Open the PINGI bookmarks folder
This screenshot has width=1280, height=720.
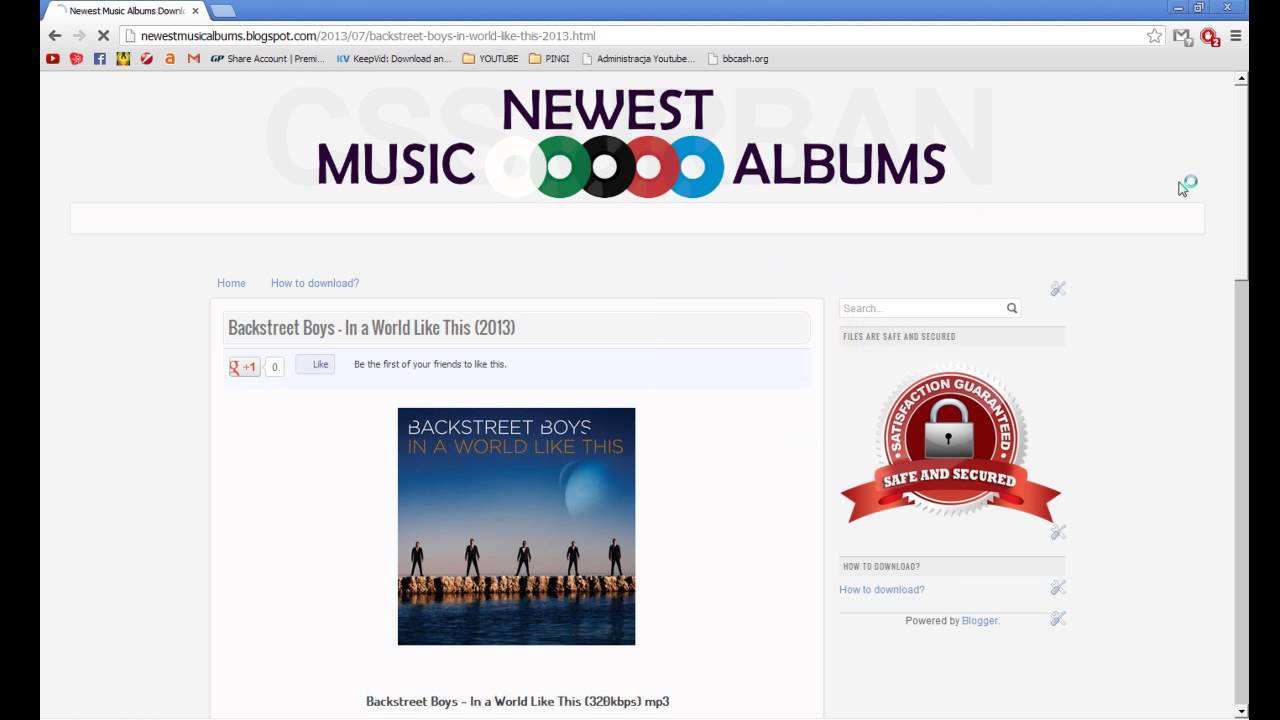[x=549, y=59]
